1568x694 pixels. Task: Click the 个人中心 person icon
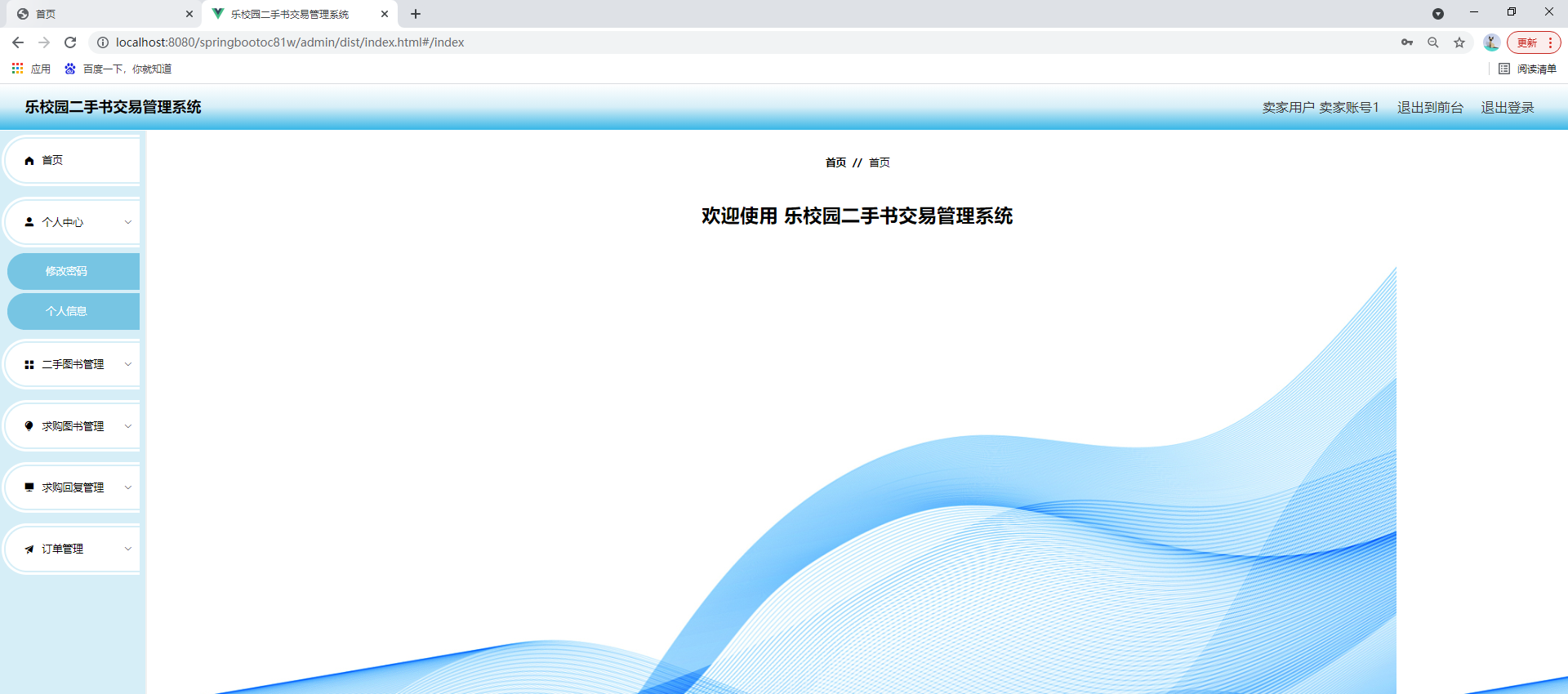[29, 222]
